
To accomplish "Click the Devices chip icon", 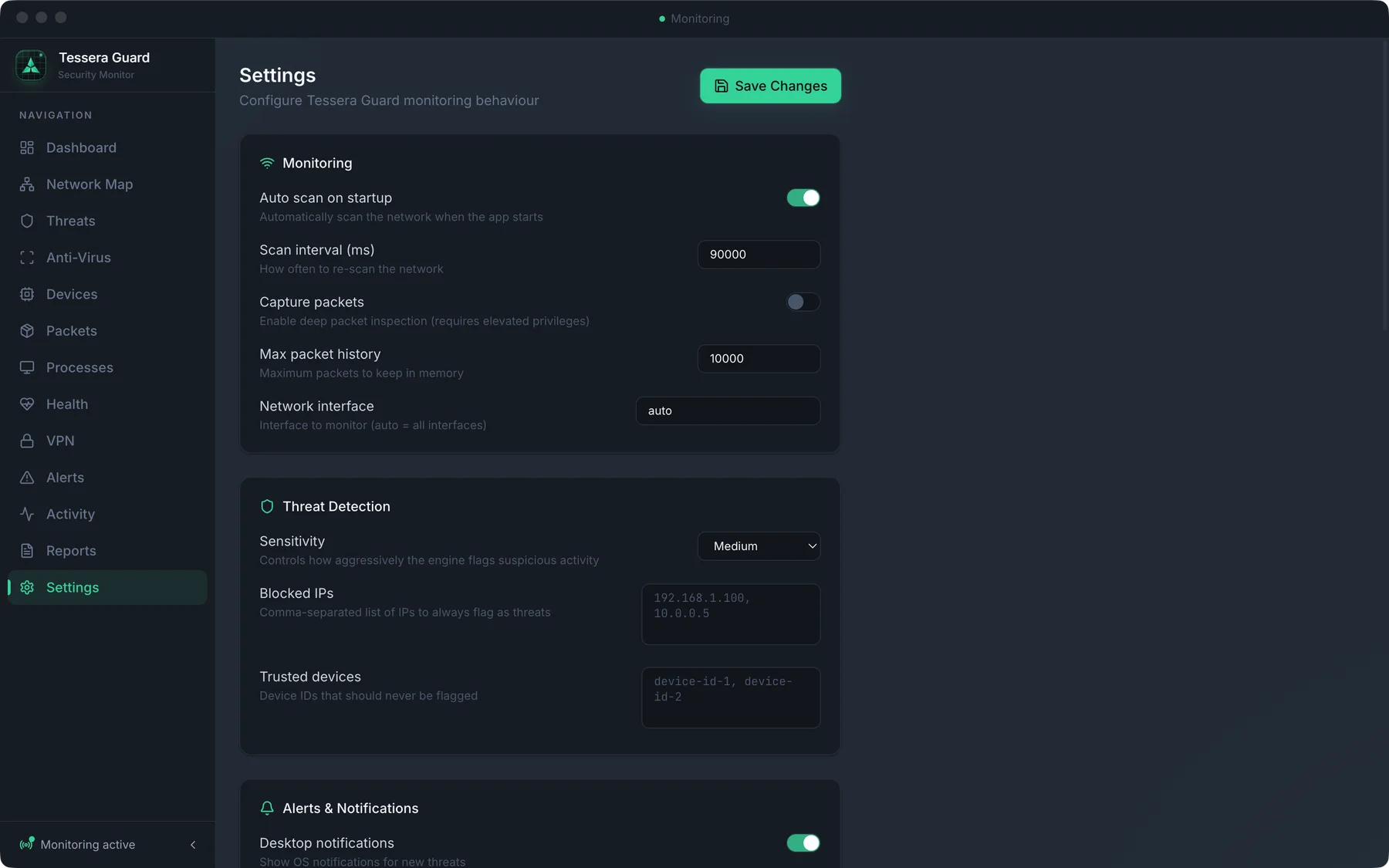I will tap(27, 294).
